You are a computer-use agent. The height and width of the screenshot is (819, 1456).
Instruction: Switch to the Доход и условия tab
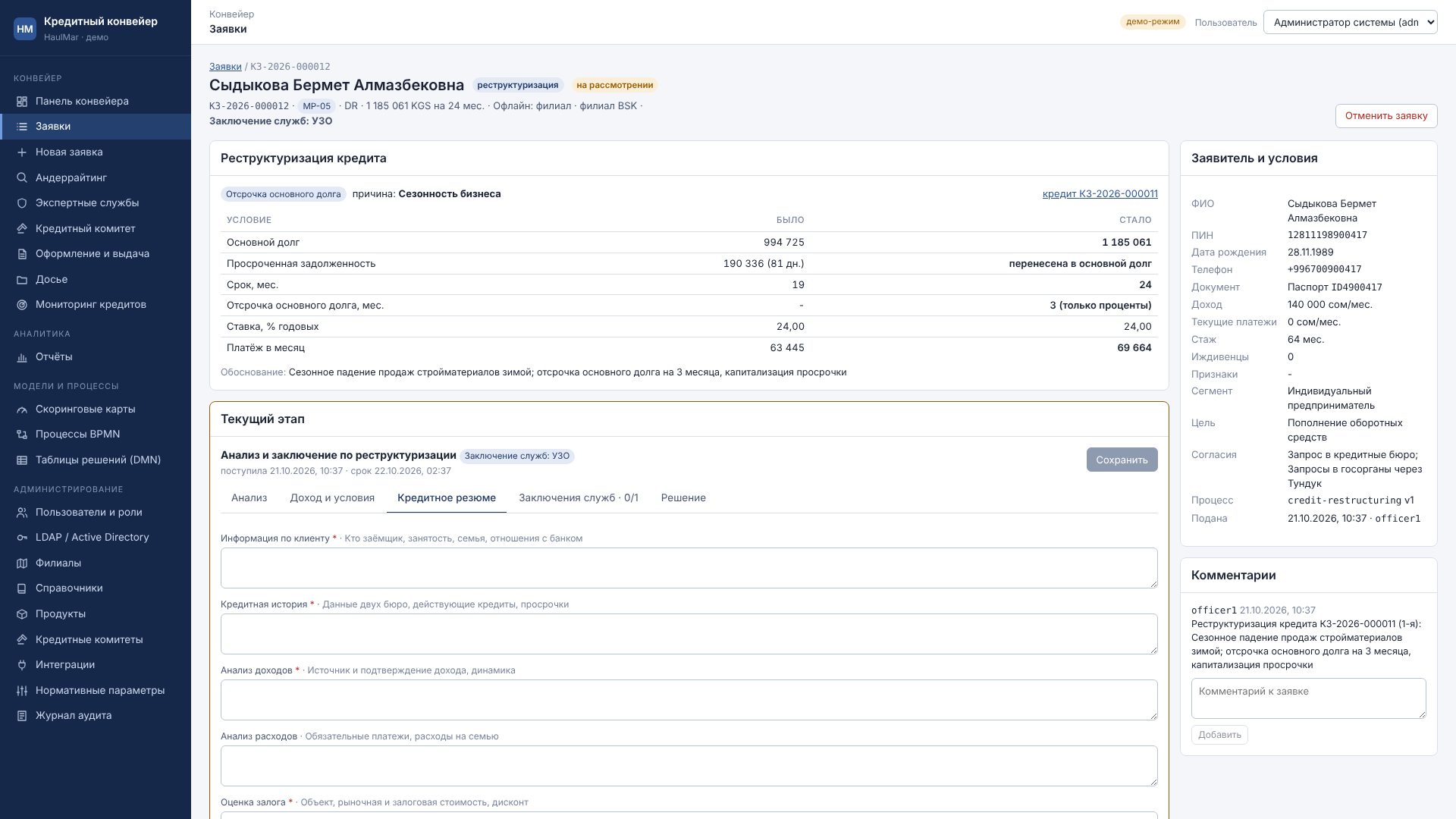click(332, 498)
